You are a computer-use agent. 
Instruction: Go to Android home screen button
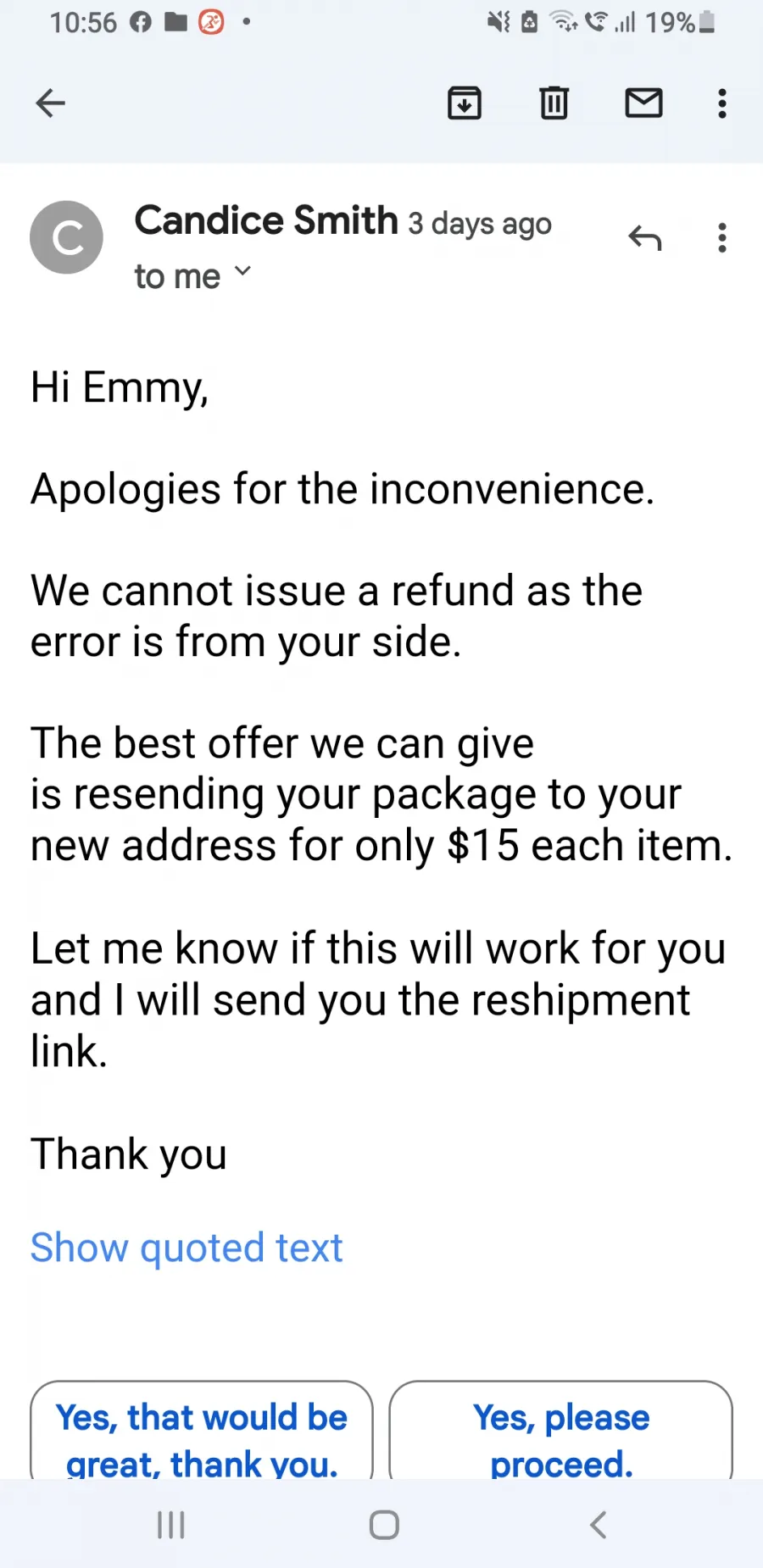point(384,1525)
